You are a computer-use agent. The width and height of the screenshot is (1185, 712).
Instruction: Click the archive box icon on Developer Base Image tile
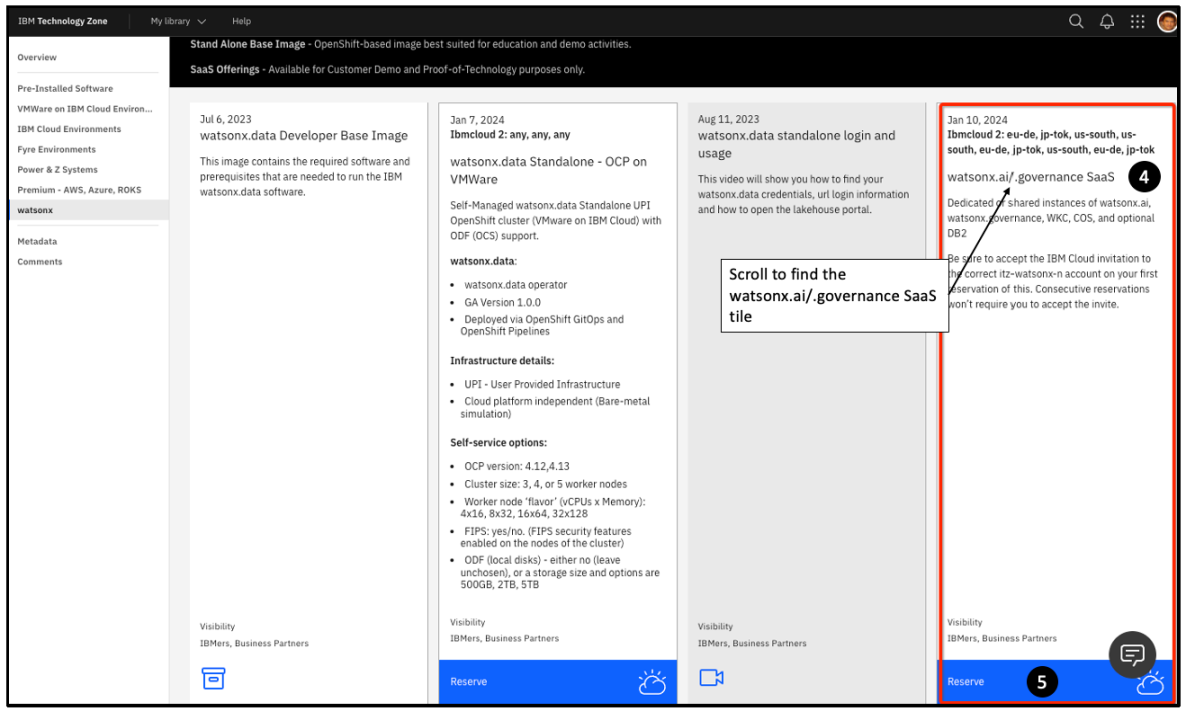click(213, 678)
